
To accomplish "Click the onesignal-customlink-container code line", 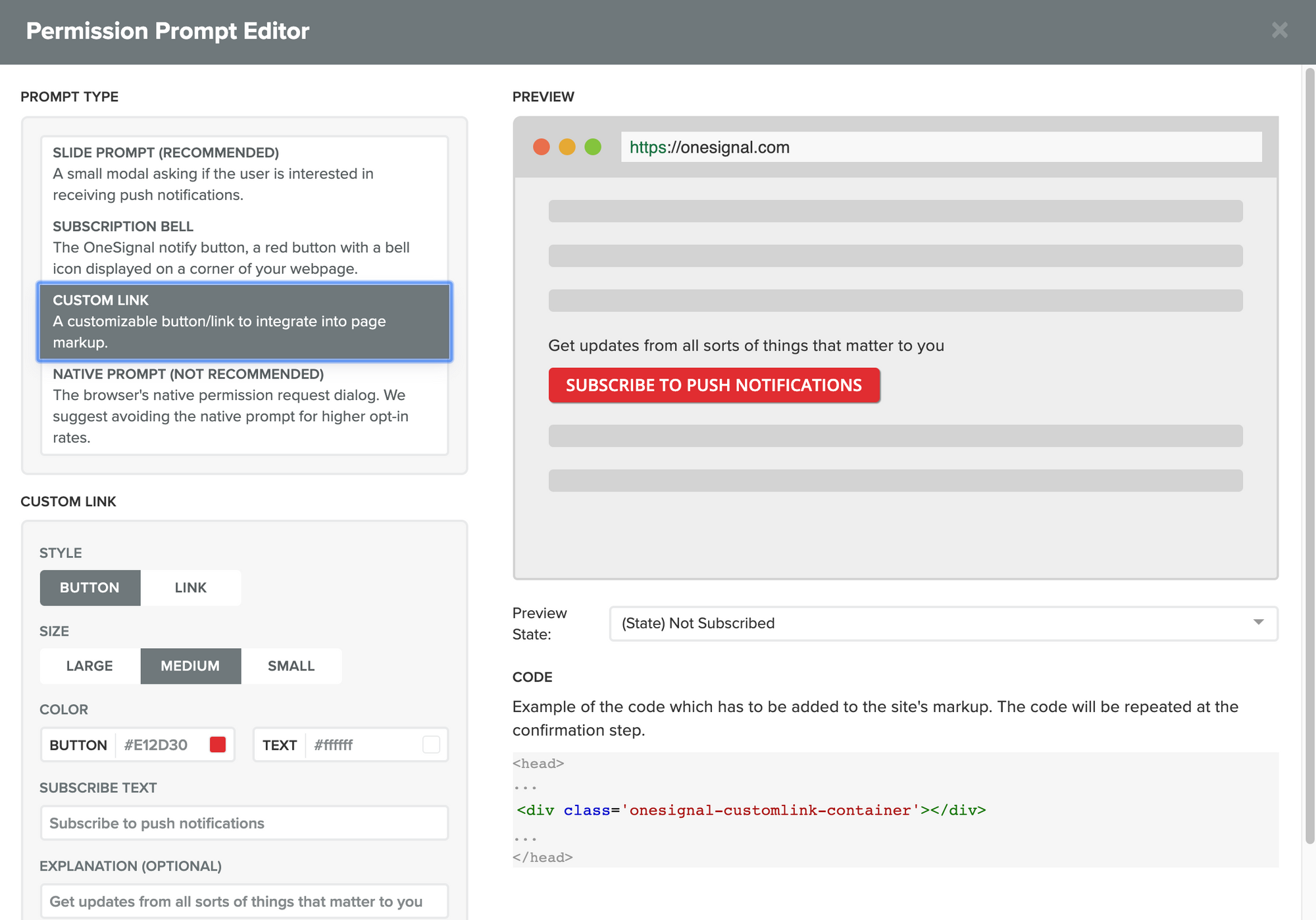I will tap(751, 810).
